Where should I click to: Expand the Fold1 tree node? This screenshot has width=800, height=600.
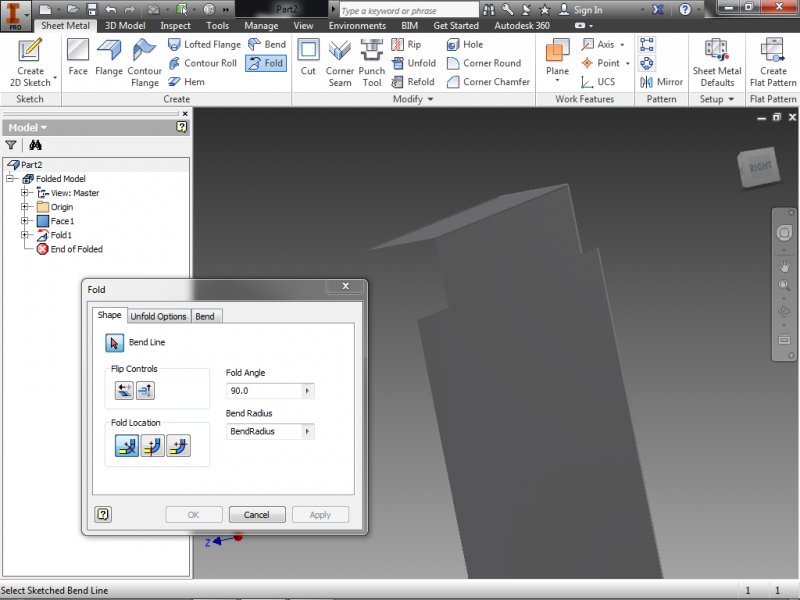24,235
